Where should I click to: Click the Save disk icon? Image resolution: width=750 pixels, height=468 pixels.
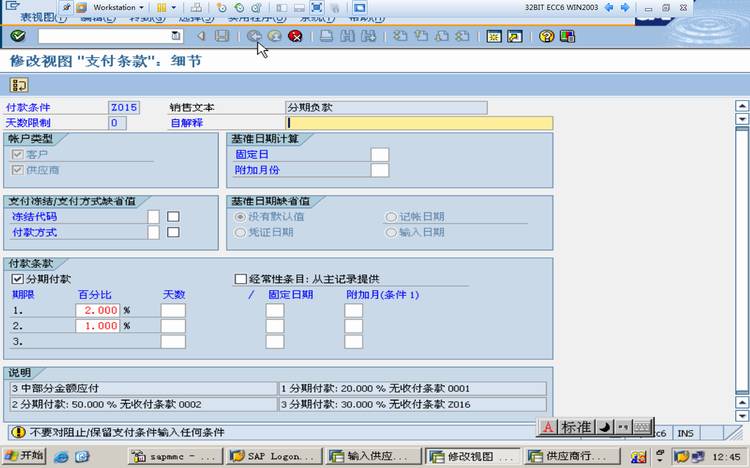click(x=222, y=36)
